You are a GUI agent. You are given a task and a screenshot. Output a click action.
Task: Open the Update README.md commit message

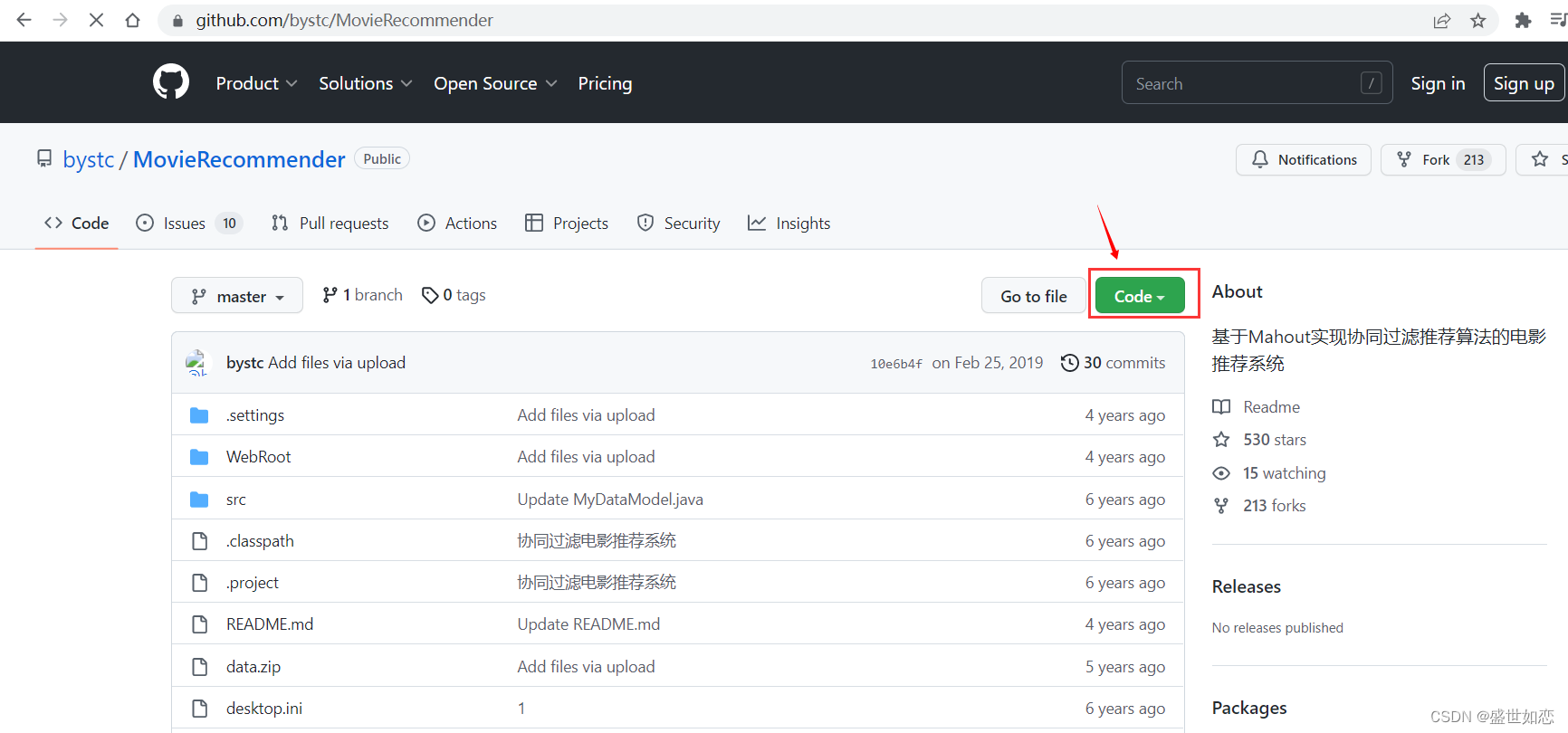click(588, 624)
